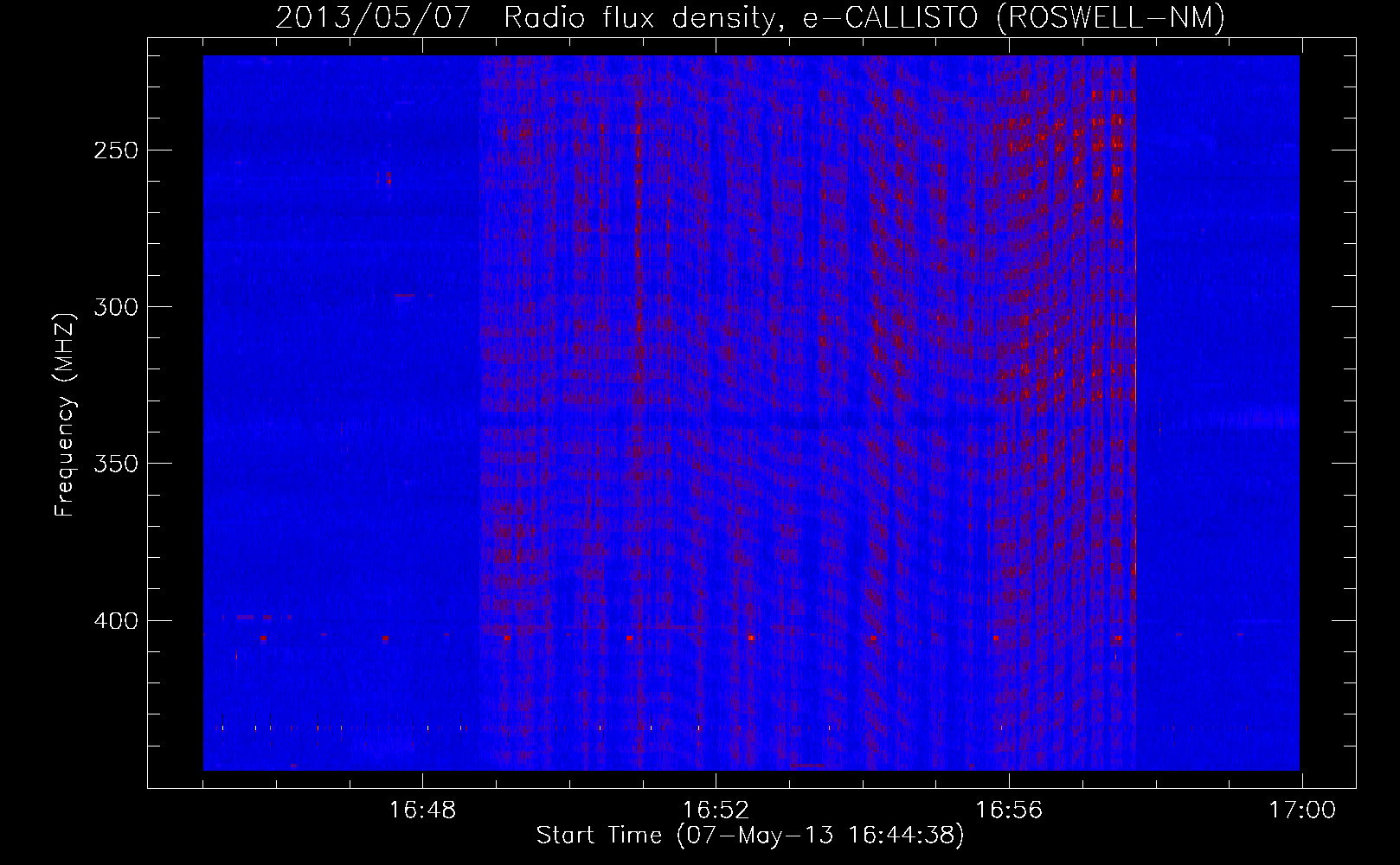
Task: Select the 'Frequency (MHZ)' axis title
Action: (65, 414)
